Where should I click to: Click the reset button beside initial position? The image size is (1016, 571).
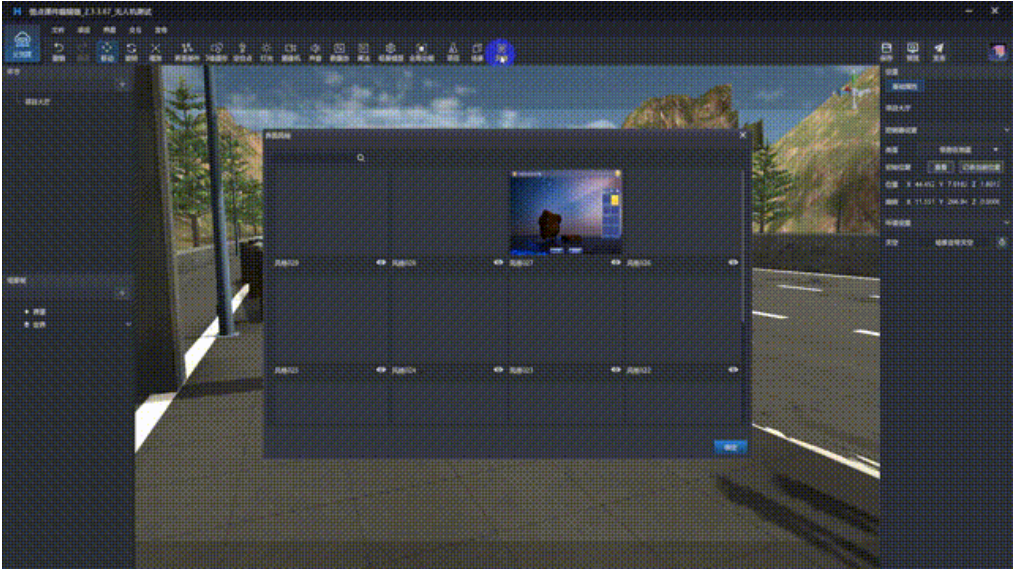pyautogui.click(x=942, y=167)
